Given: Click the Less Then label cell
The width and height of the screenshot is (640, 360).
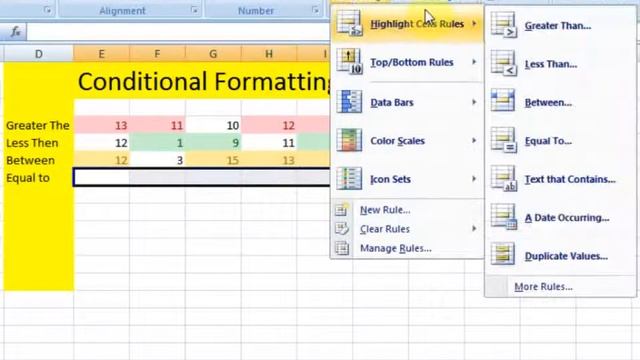Looking at the screenshot, I should [x=38, y=142].
